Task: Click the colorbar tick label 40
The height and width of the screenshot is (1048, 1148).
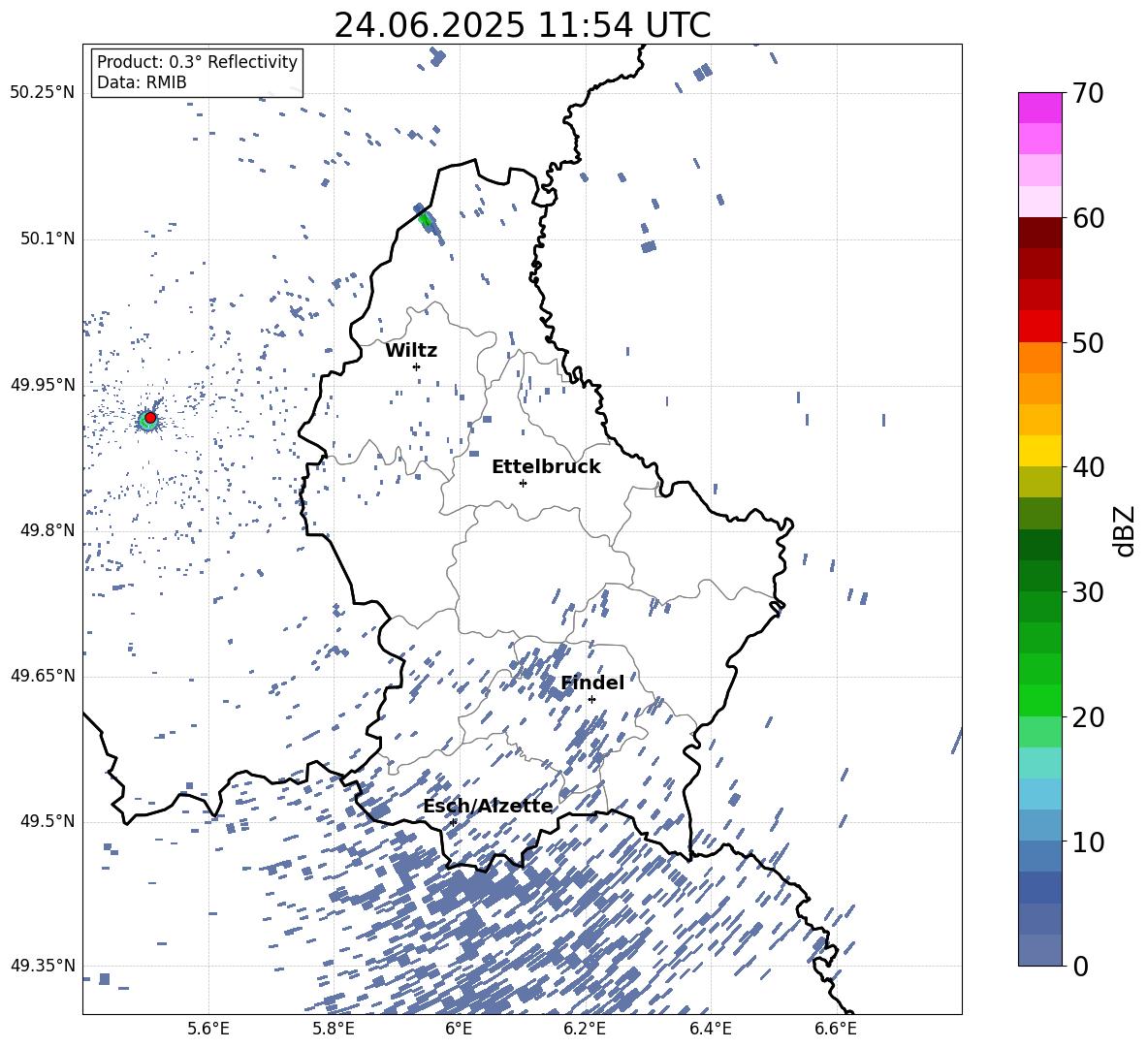Action: tap(1088, 467)
